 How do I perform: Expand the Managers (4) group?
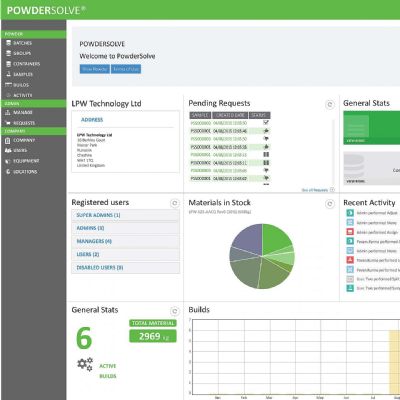tap(126, 241)
